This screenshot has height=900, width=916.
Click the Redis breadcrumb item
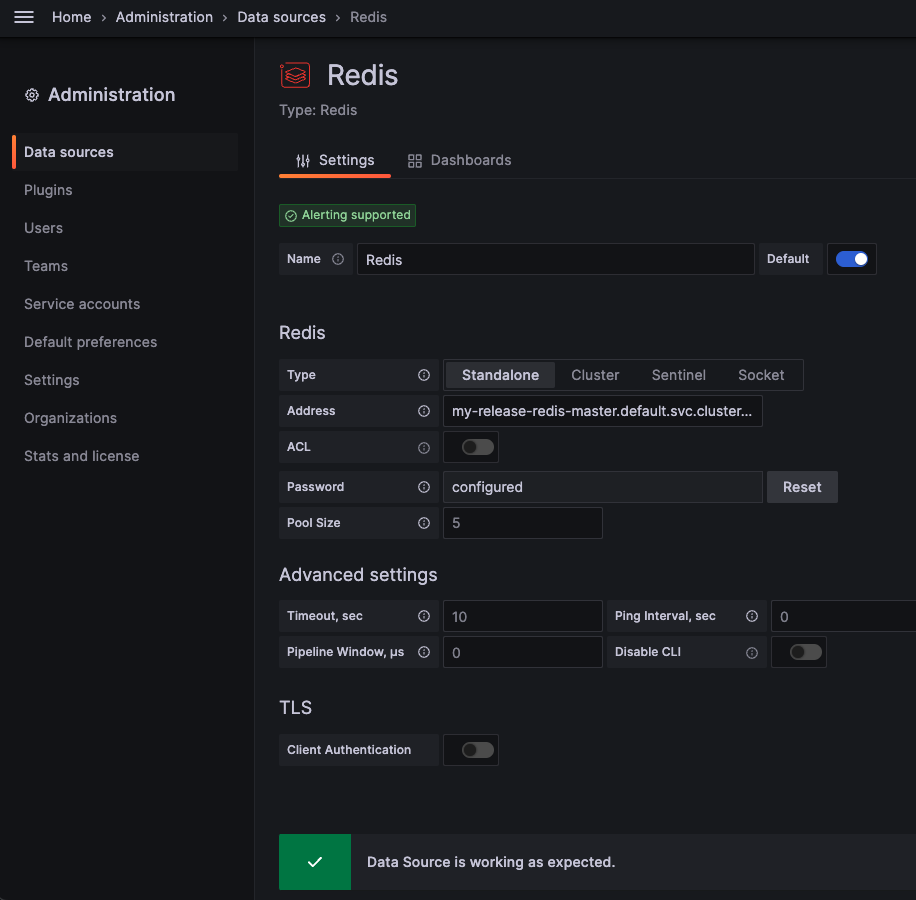(x=368, y=17)
